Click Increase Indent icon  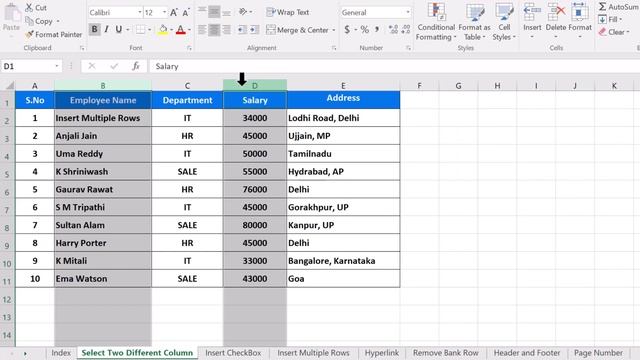click(254, 29)
